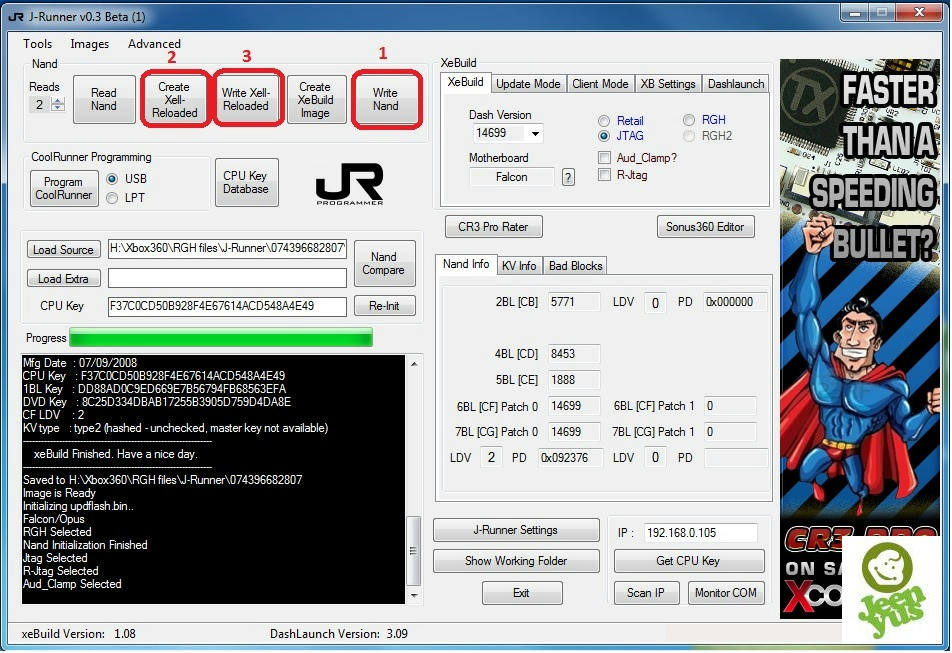Switch to the XB Settings tab
952x653 pixels.
point(669,84)
